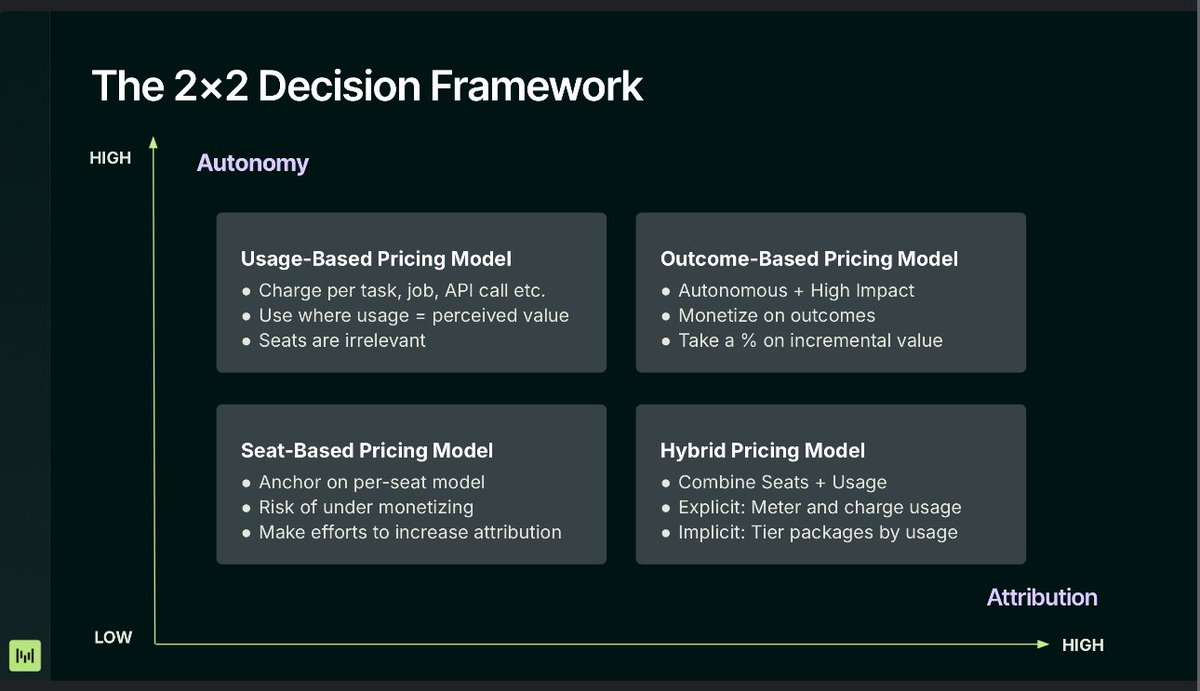This screenshot has height=691, width=1200.
Task: Click the Usage-Based Pricing Model heading
Action: tap(376, 259)
